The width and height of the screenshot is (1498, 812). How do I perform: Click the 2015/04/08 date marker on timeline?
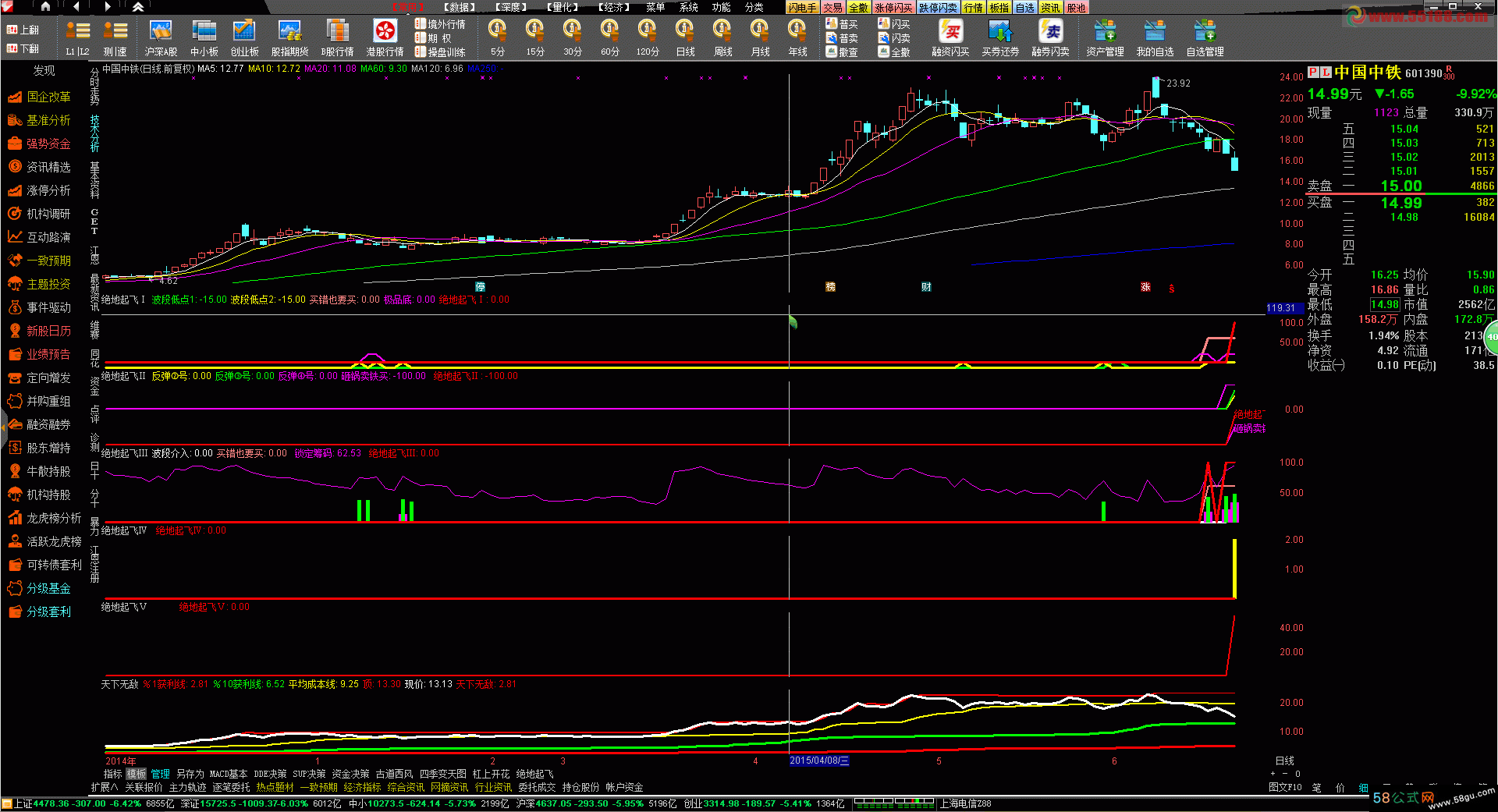coord(818,761)
